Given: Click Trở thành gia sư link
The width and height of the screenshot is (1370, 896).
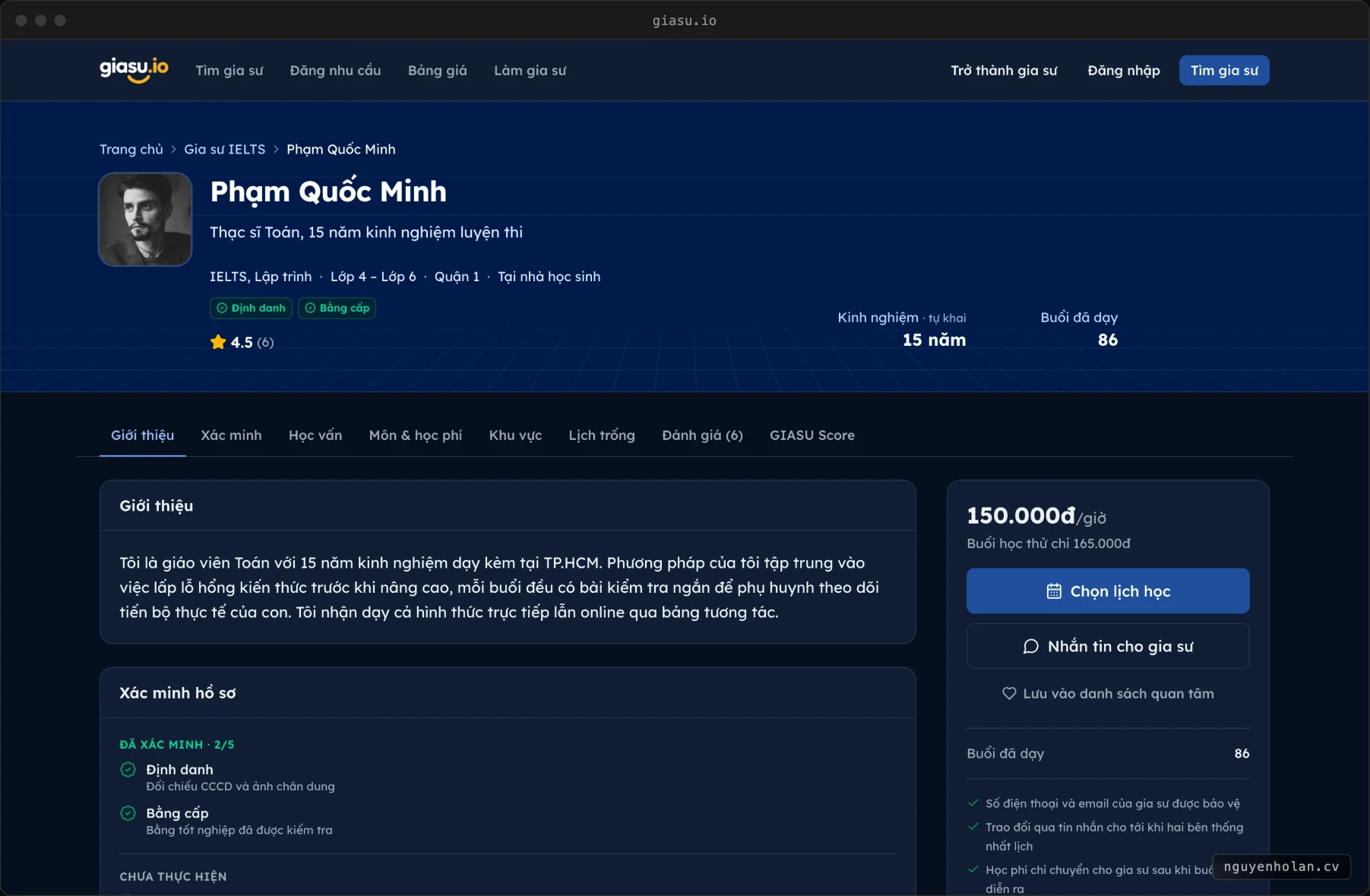Looking at the screenshot, I should 1004,71.
